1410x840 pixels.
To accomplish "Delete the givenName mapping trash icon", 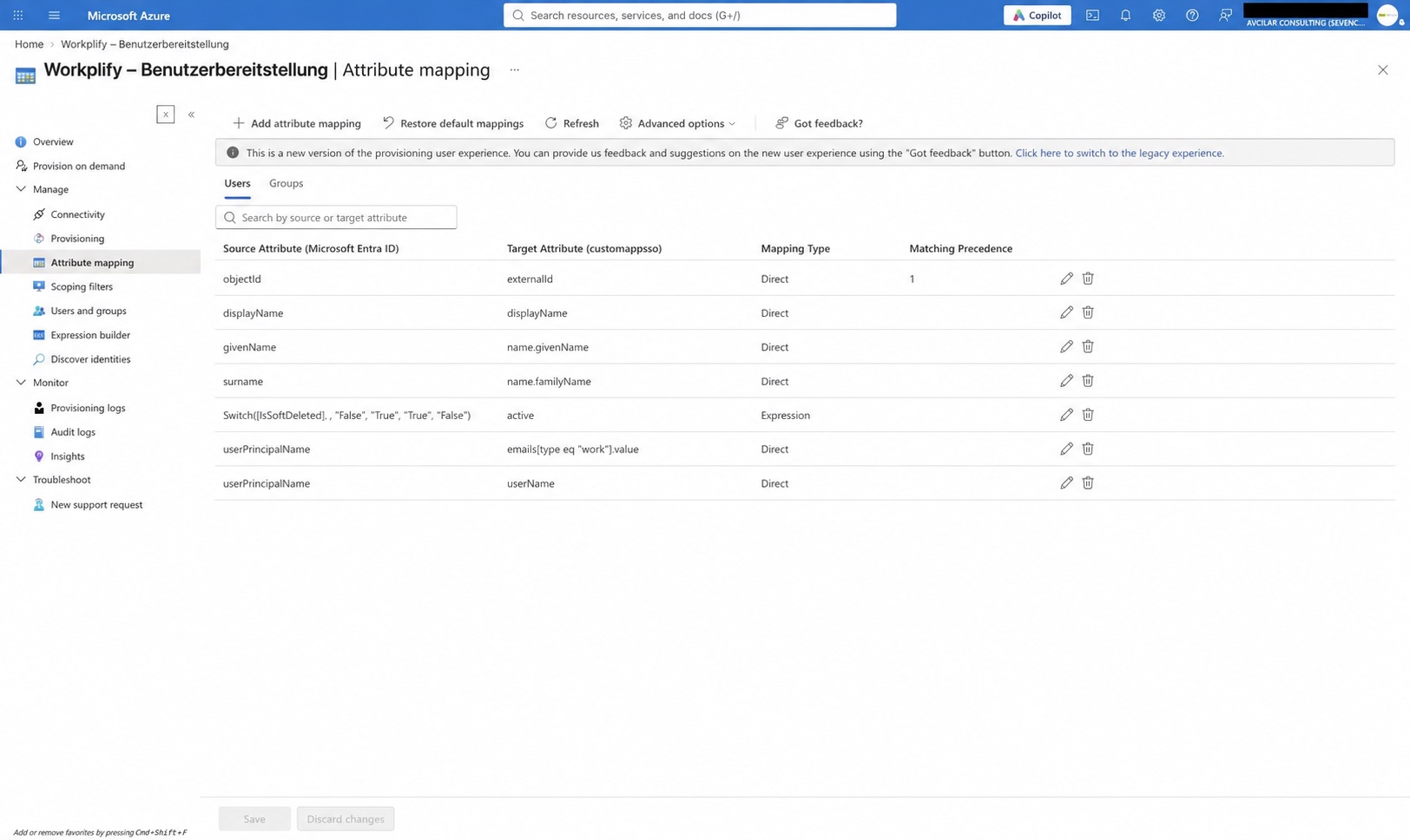I will tap(1088, 346).
